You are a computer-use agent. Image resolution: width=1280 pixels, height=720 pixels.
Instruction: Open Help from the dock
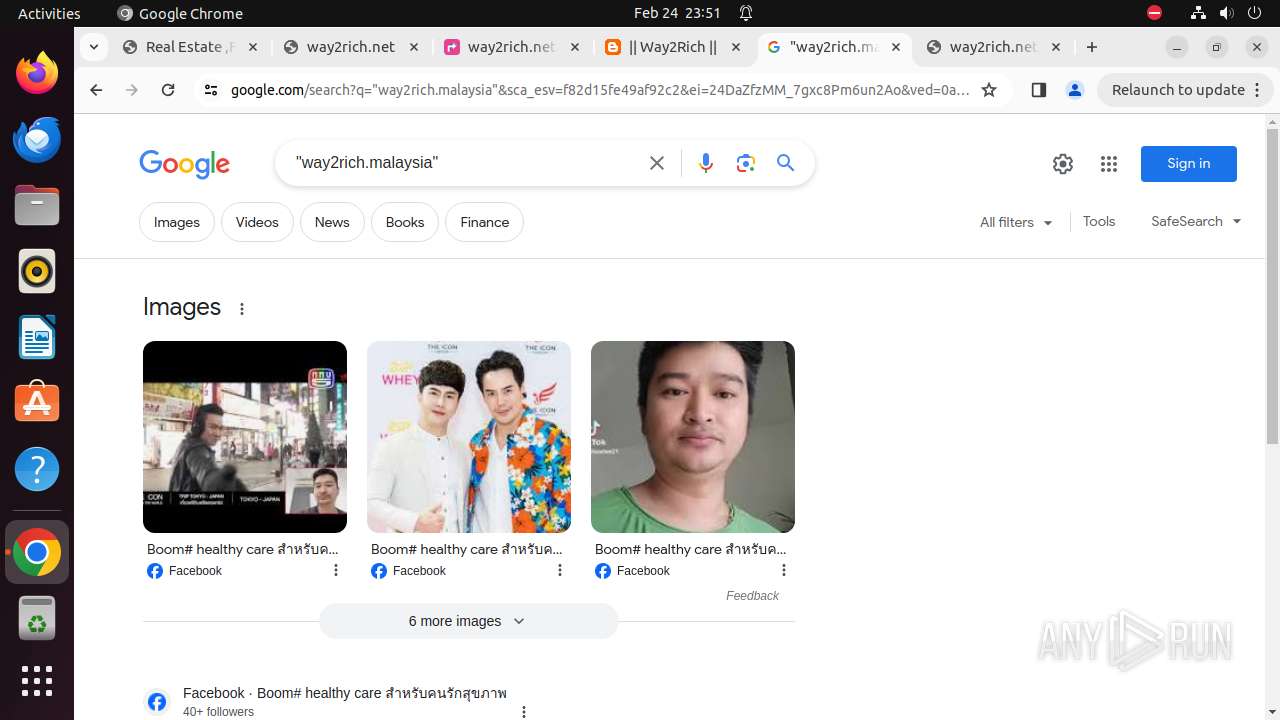tap(37, 469)
